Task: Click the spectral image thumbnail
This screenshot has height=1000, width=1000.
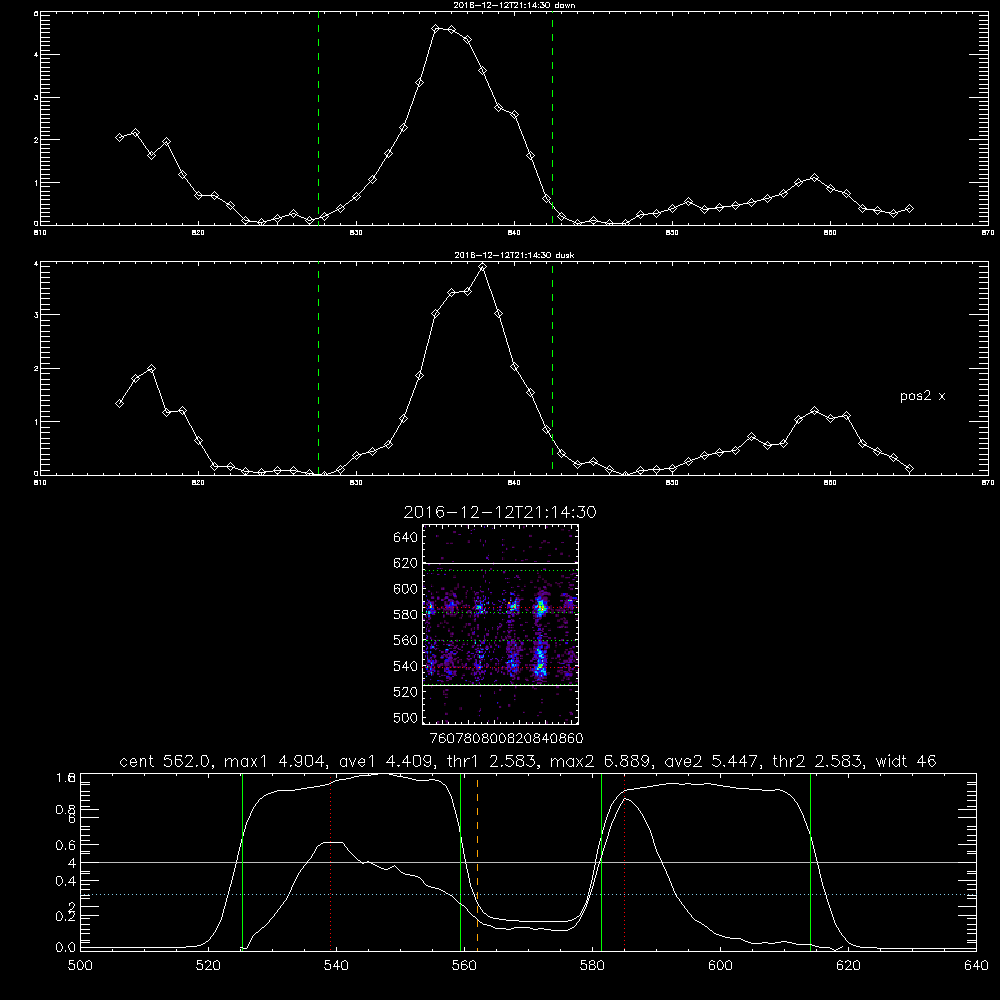Action: tap(501, 624)
